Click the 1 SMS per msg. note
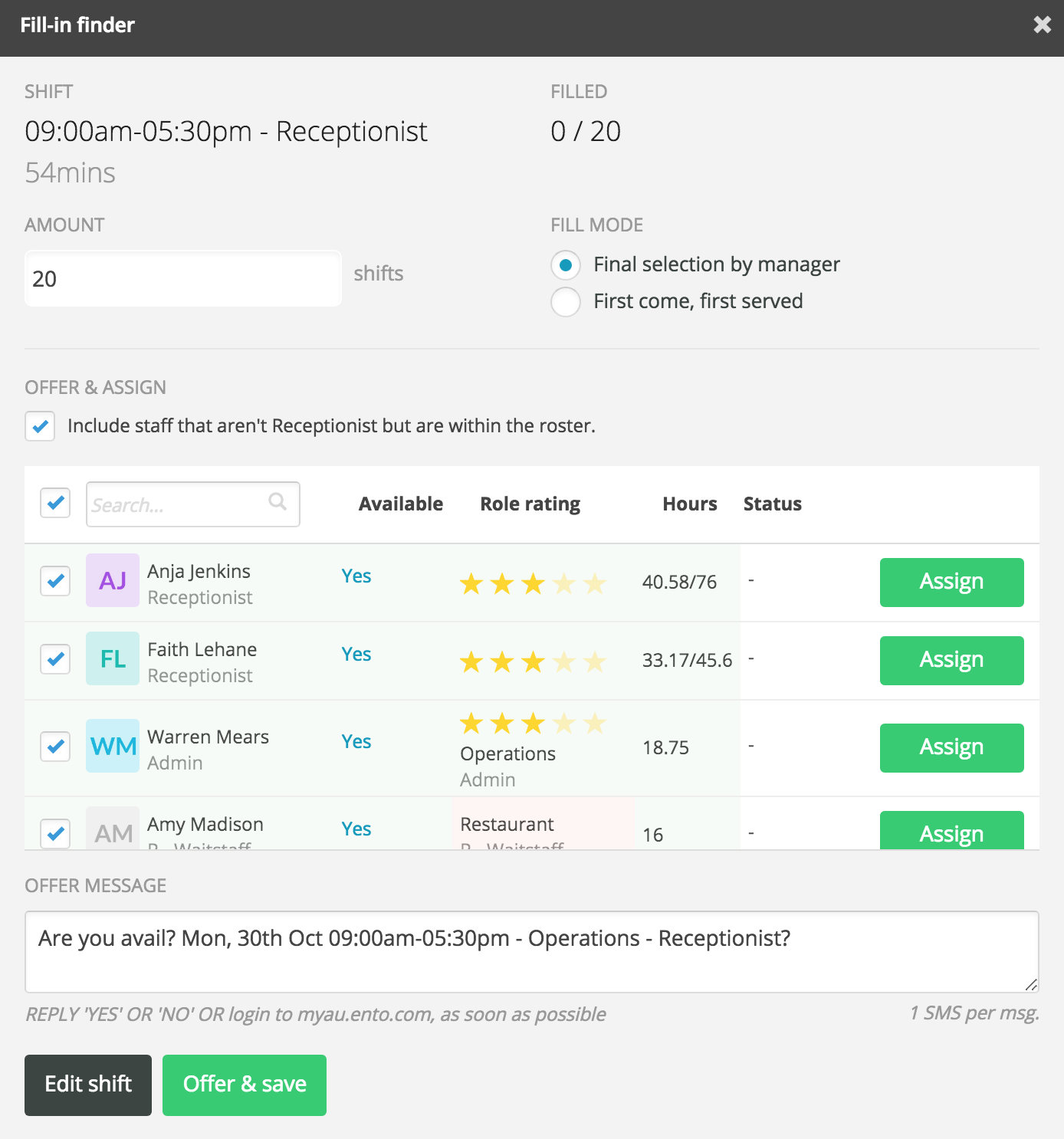 click(974, 1013)
